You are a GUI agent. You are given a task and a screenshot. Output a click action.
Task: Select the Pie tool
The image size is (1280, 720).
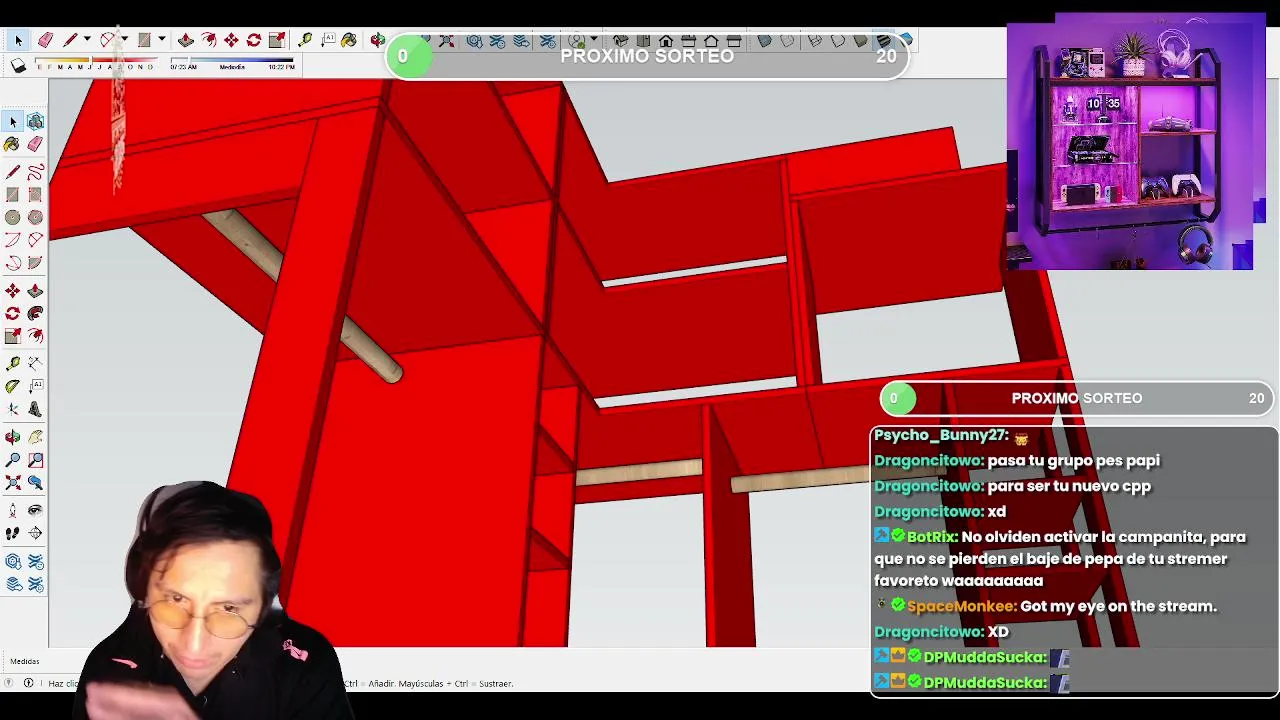pos(35,264)
